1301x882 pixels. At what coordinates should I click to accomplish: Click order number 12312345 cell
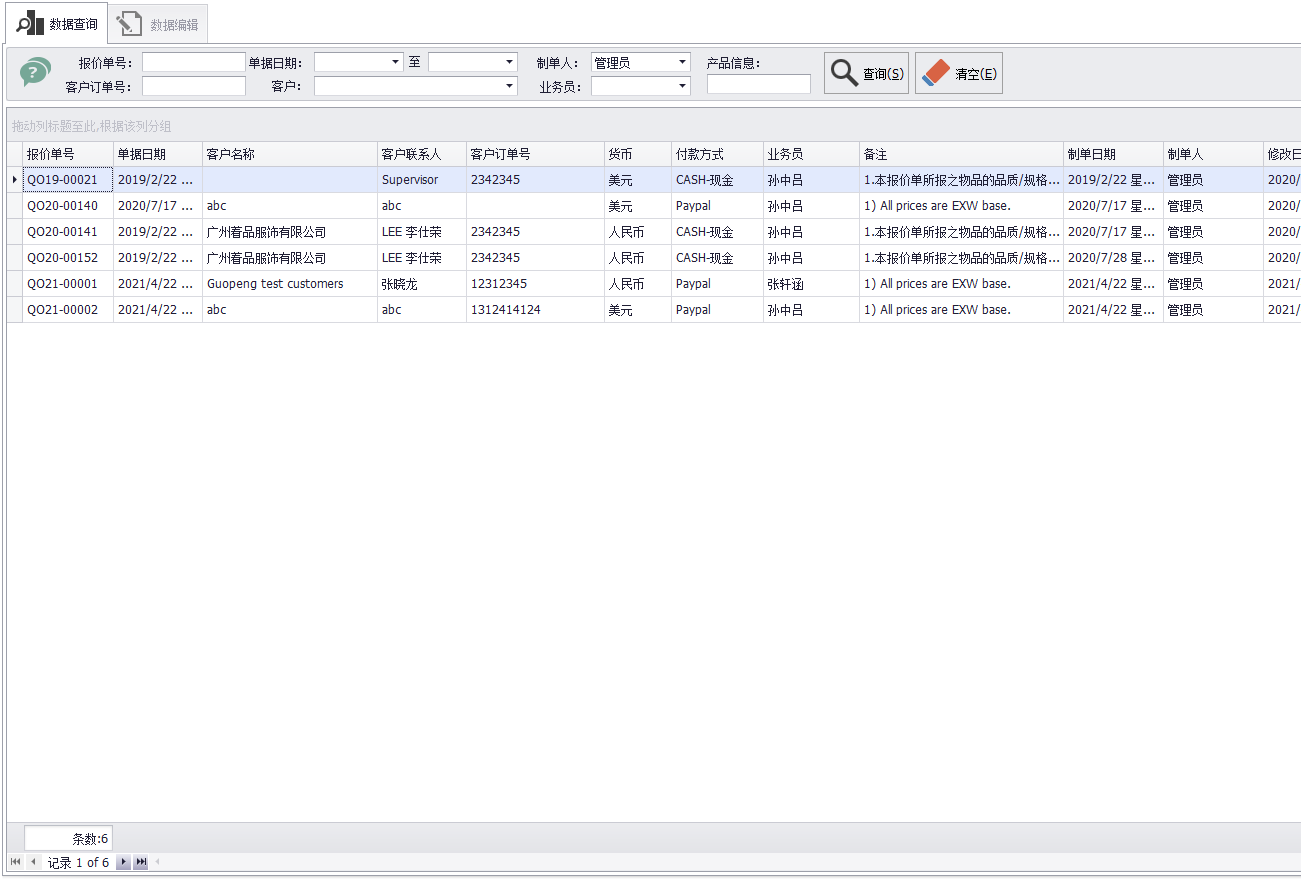point(536,284)
